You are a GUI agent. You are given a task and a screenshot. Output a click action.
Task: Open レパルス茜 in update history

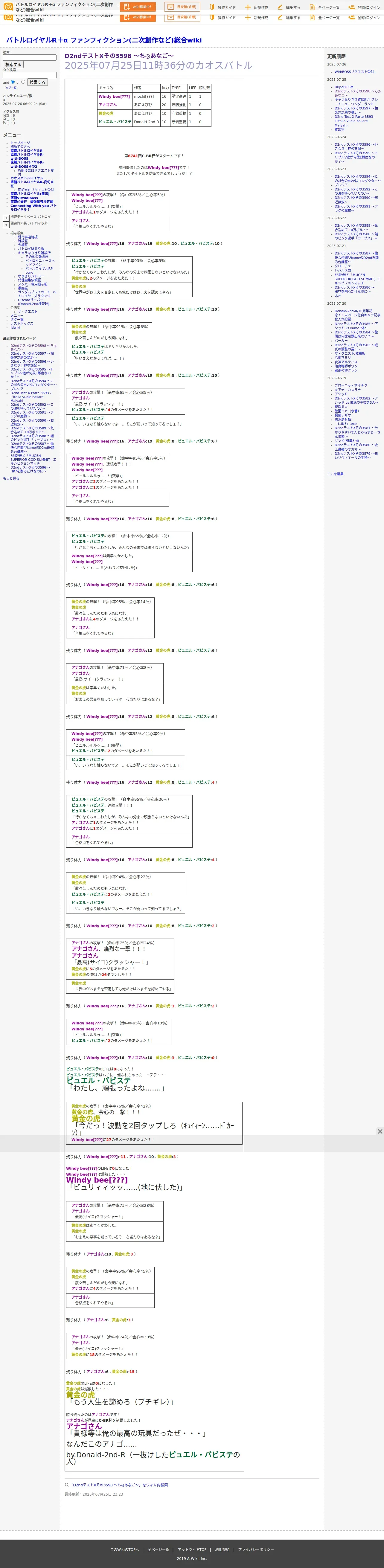pyautogui.click(x=343, y=270)
